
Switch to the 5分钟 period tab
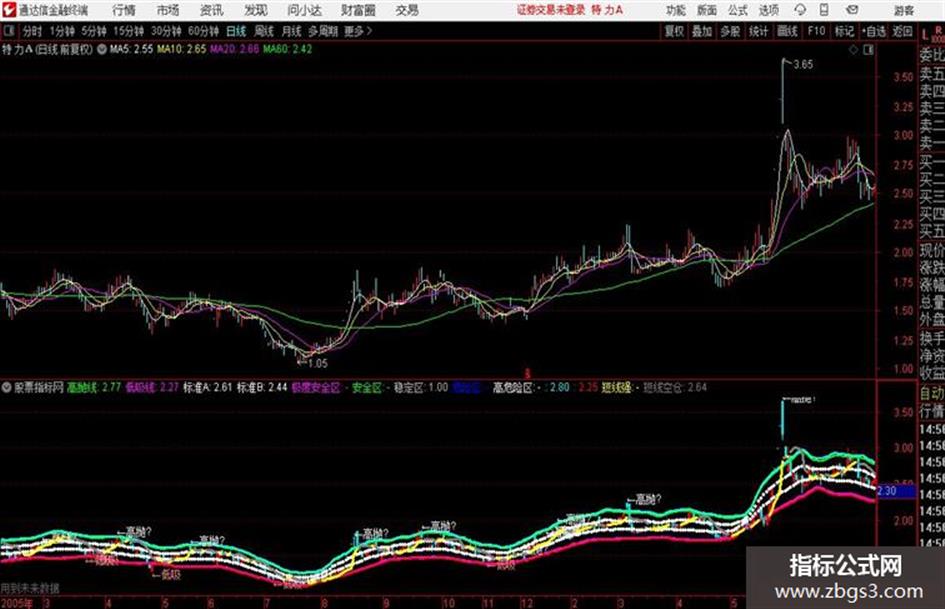click(93, 31)
